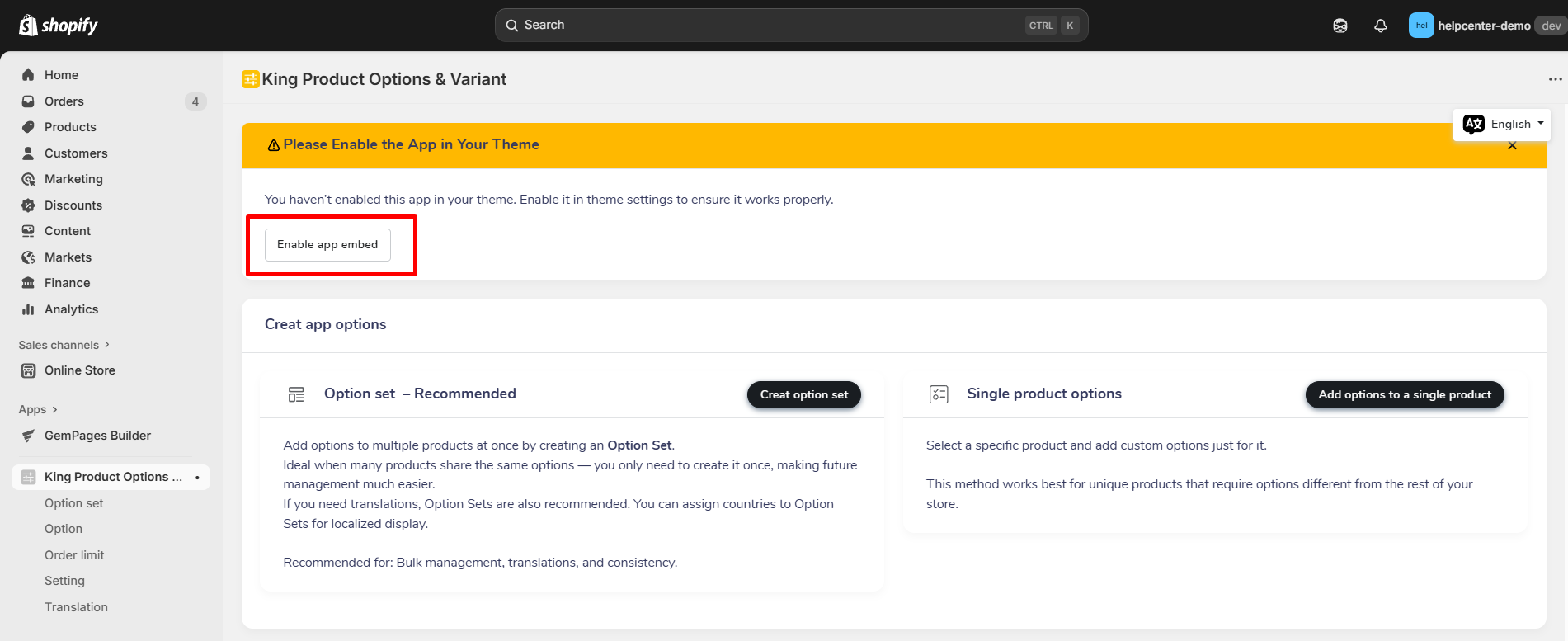Open the Order limit submenu item
Viewport: 1568px width, 641px height.
tap(74, 555)
